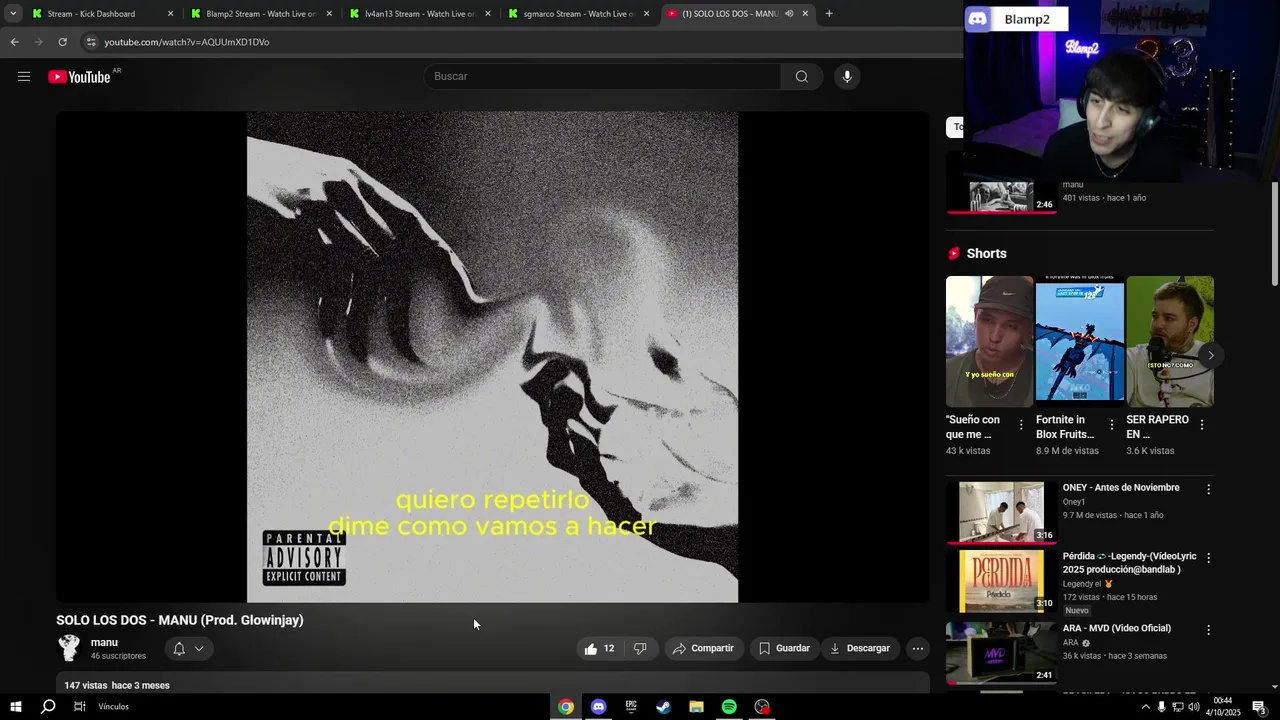The image size is (1280, 720).
Task: Open the Oney1 channel name
Action: (x=1073, y=502)
